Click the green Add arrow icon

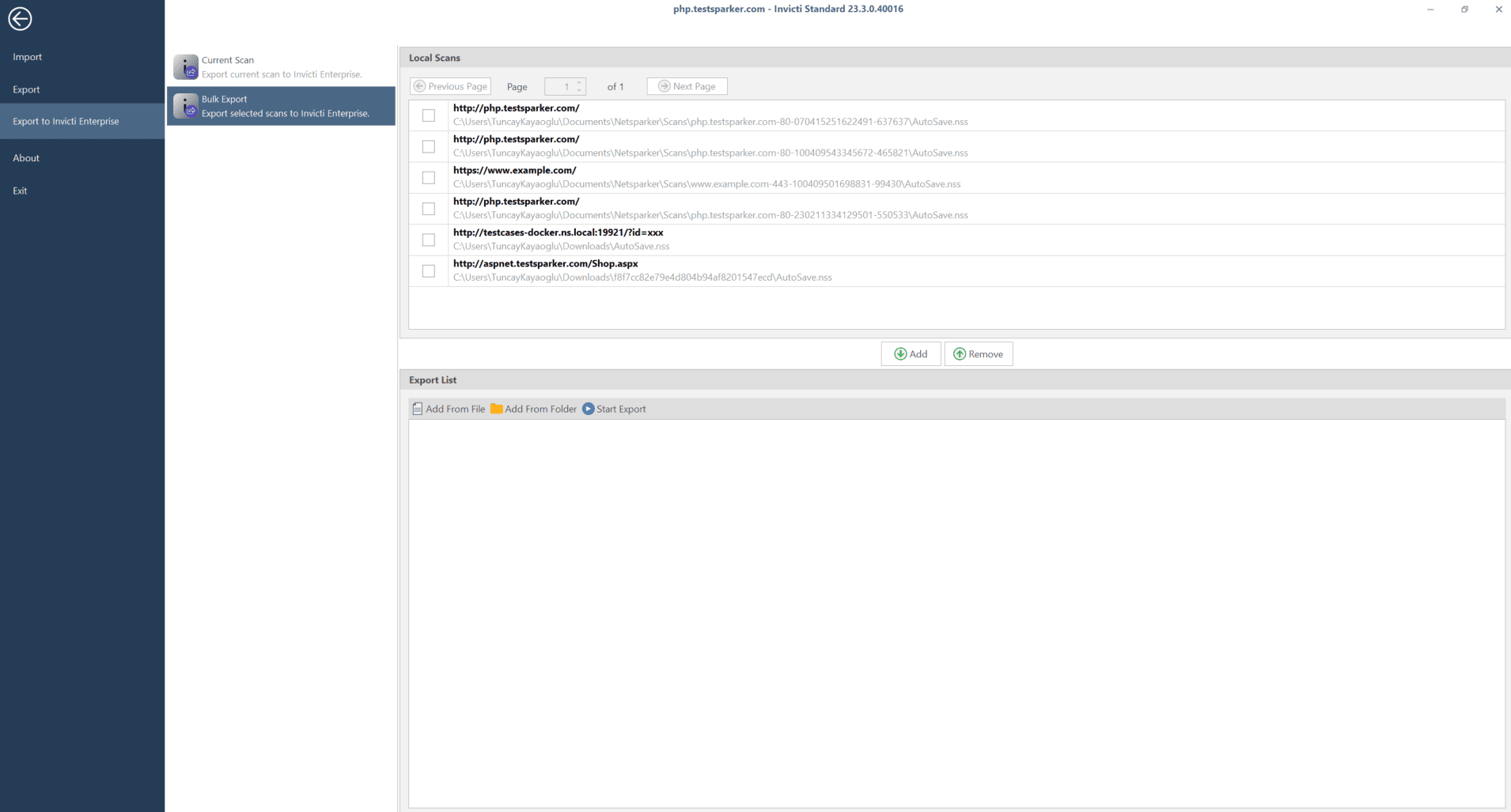(900, 354)
